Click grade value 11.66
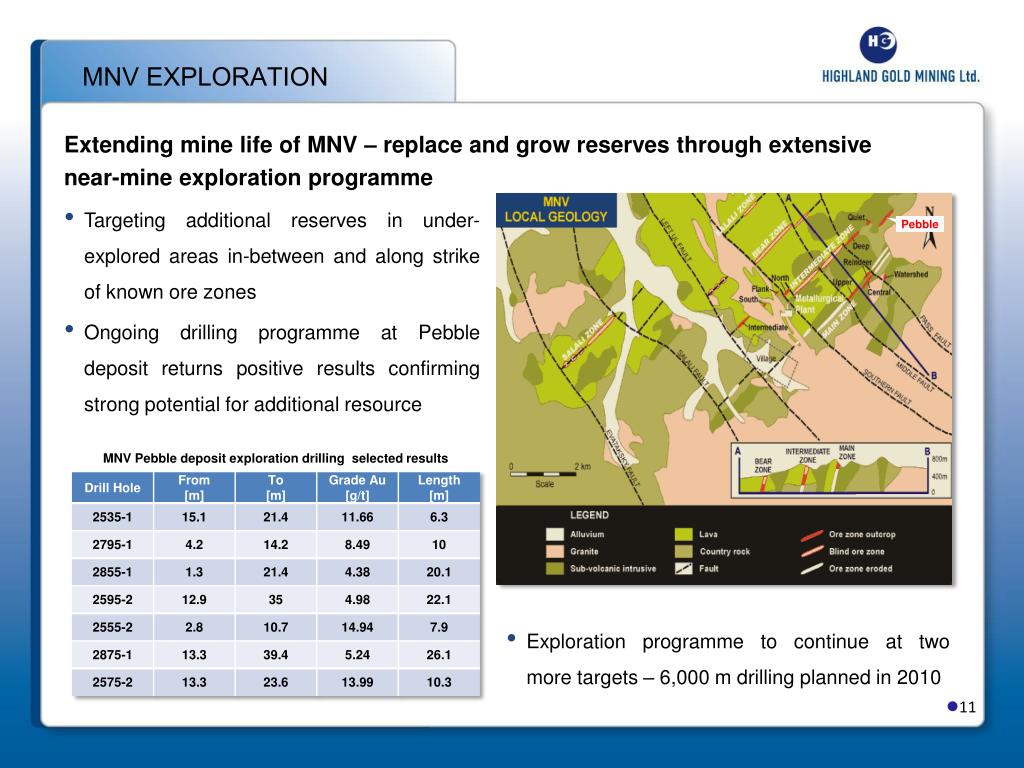 click(x=357, y=517)
